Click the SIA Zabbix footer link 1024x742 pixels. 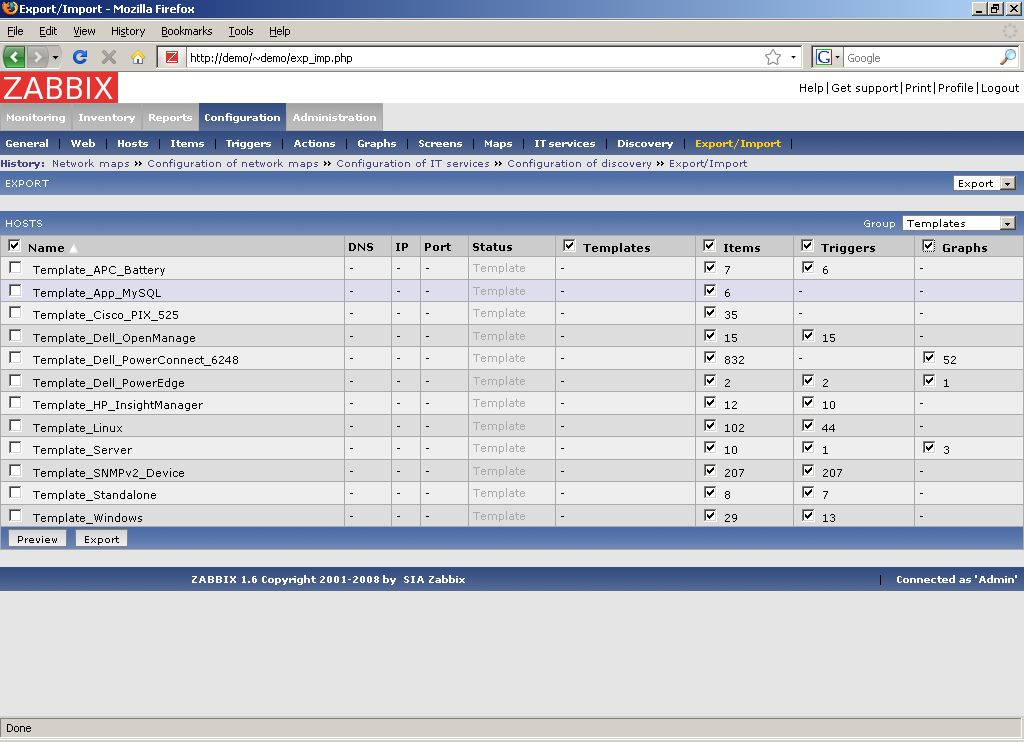pos(434,579)
